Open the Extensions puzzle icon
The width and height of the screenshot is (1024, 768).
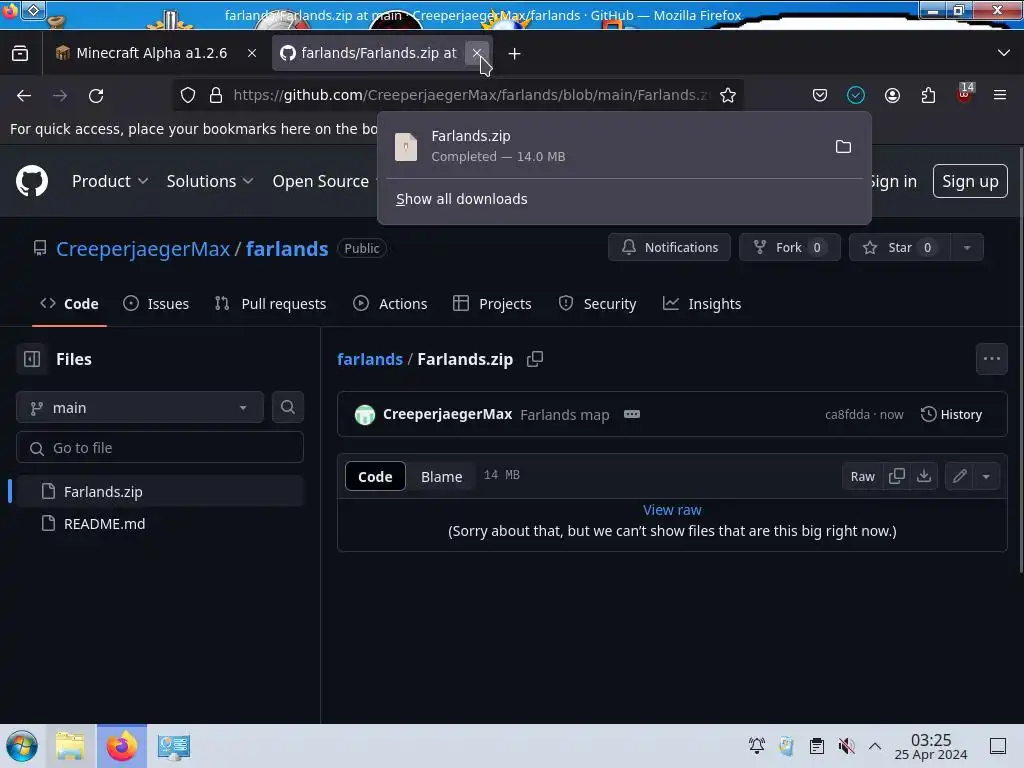928,95
